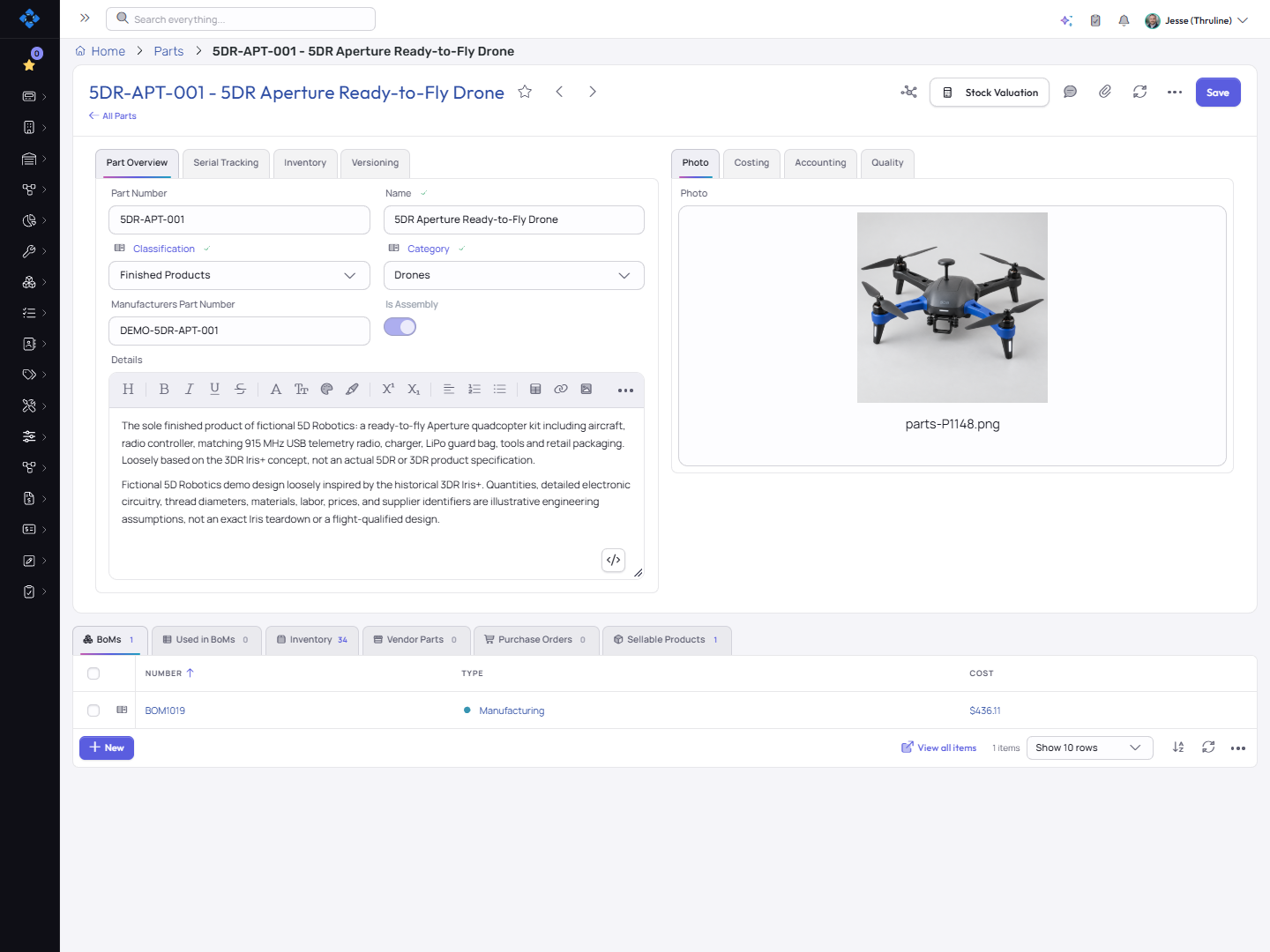Select all rows checkbox in BoMs table
Image resolution: width=1270 pixels, height=952 pixels.
point(93,673)
